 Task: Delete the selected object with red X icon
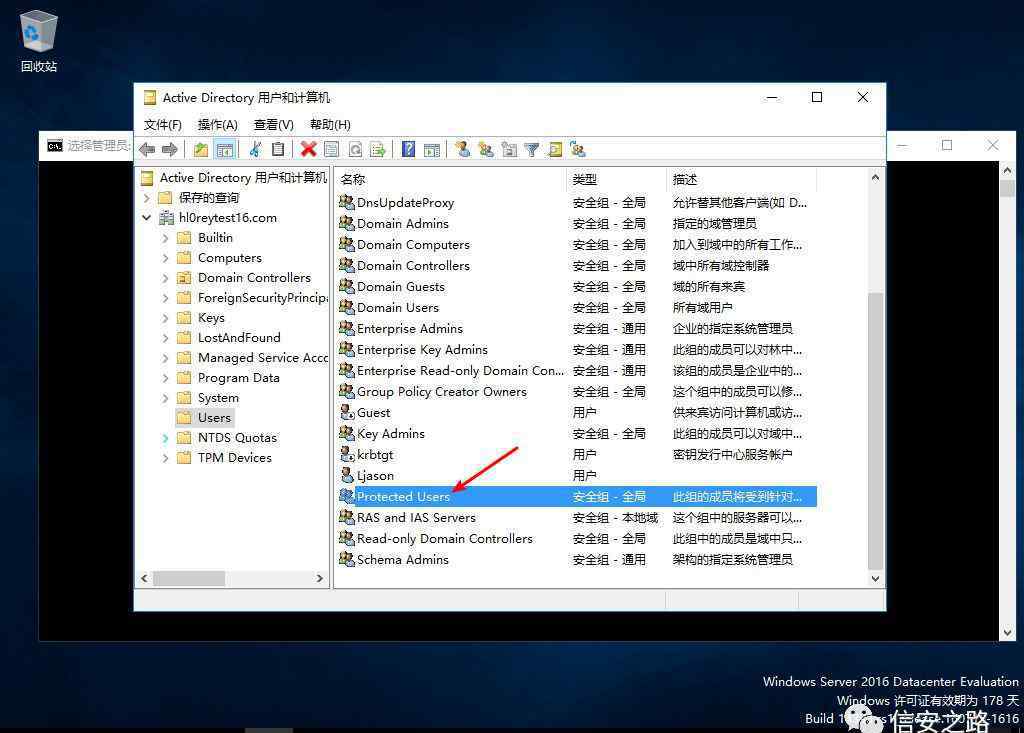(308, 150)
